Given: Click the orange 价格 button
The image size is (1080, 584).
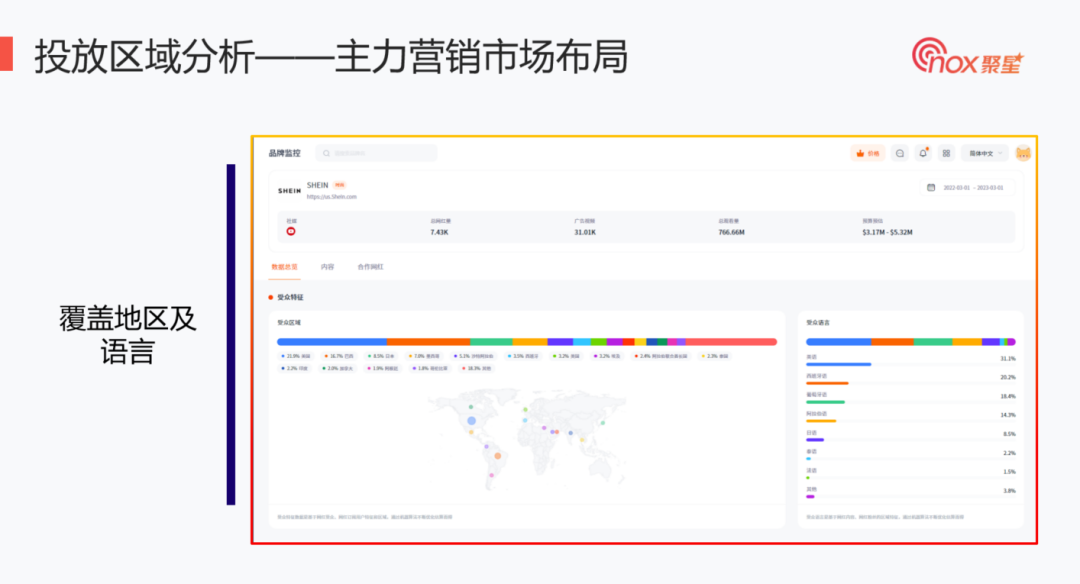Looking at the screenshot, I should pos(868,153).
